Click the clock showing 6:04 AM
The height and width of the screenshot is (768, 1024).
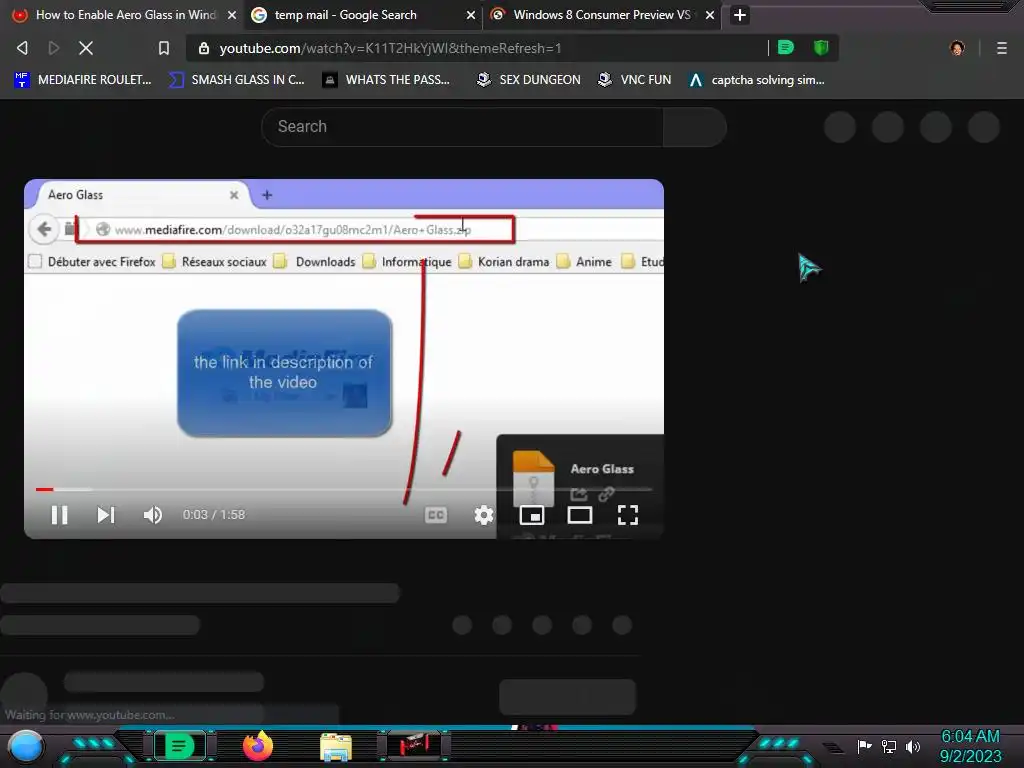(x=970, y=746)
